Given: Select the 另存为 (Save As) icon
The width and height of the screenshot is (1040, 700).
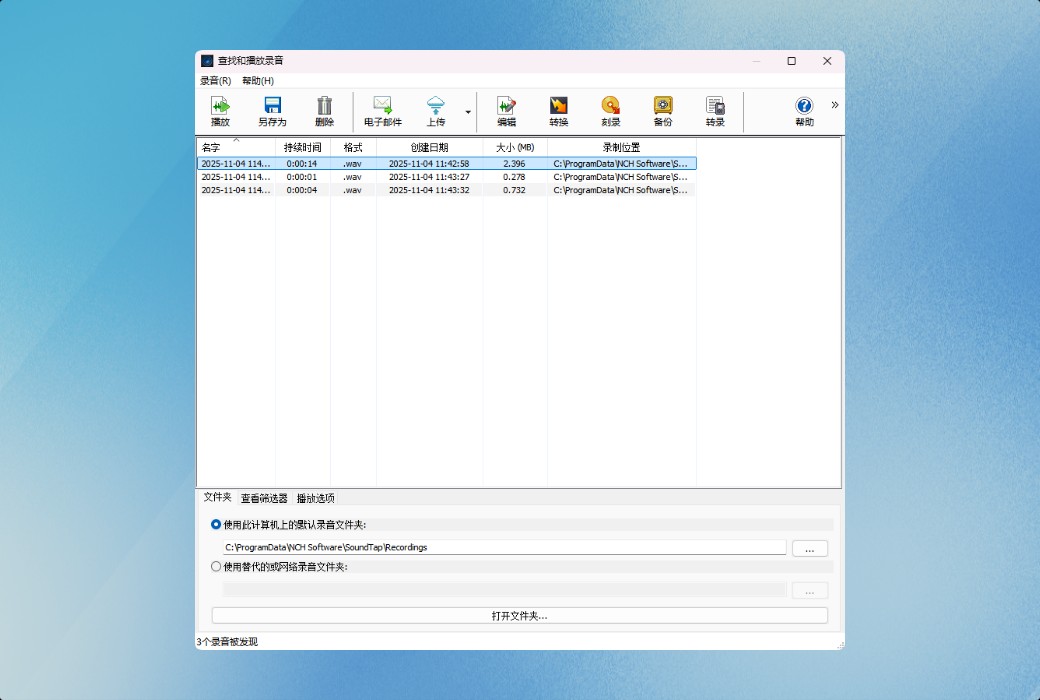Looking at the screenshot, I should click(272, 110).
